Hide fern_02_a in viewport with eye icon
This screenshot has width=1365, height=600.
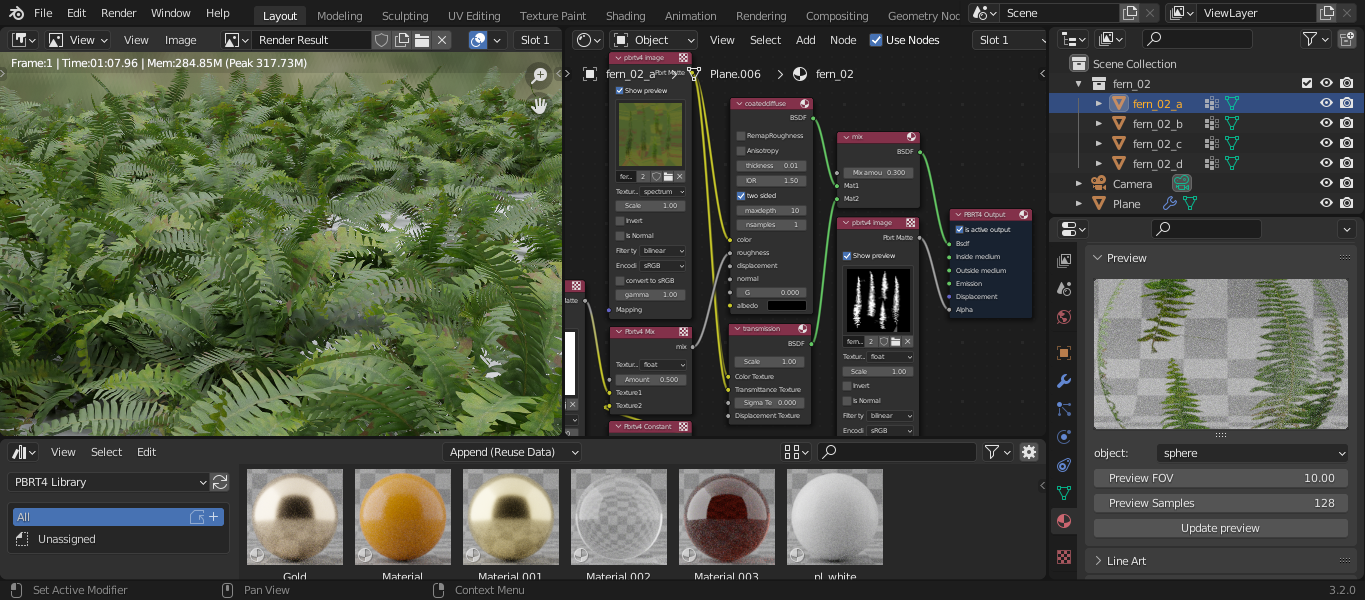tap(1326, 104)
